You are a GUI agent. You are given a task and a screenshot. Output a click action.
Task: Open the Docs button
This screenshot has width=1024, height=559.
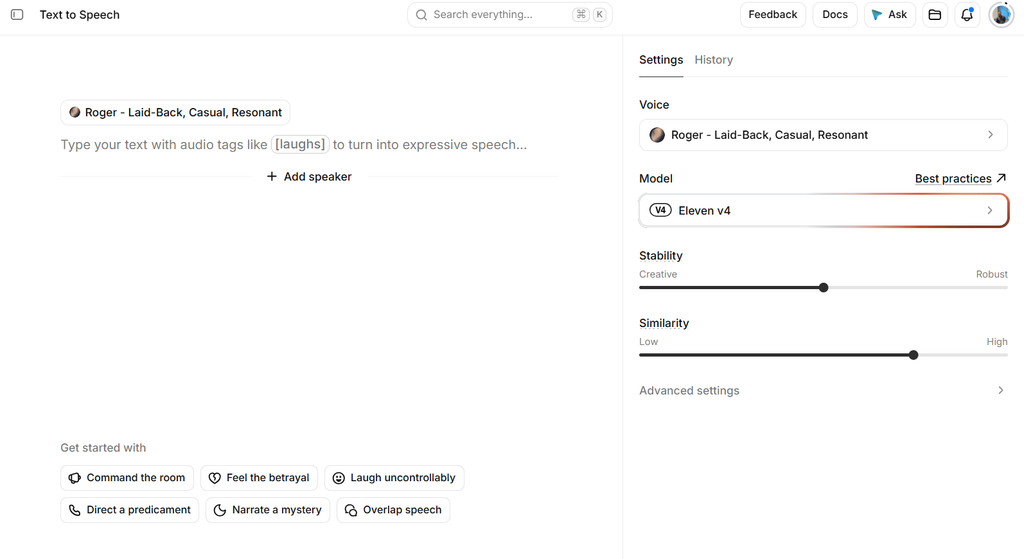click(835, 14)
